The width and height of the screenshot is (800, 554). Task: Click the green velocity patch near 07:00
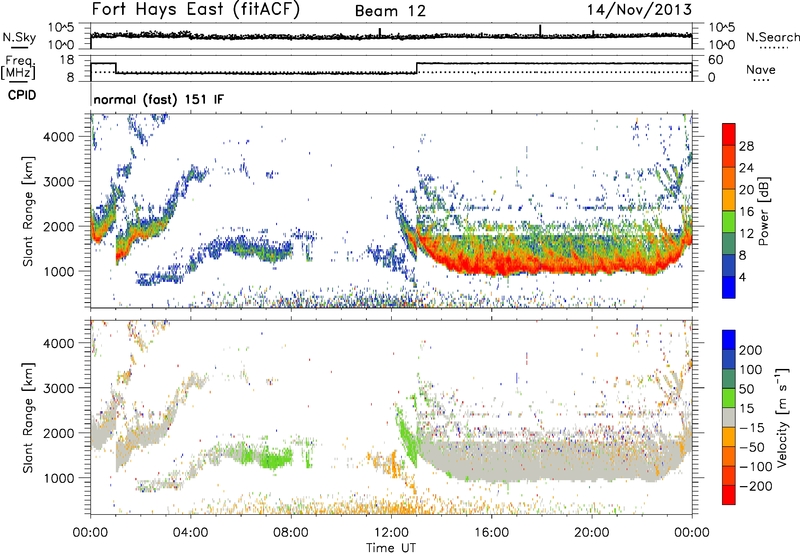[276, 458]
